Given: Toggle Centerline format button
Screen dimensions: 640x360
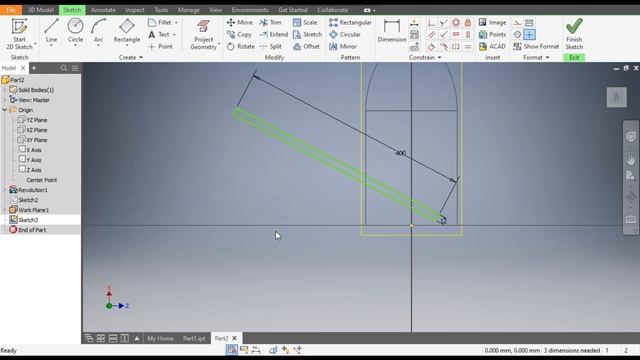Looking at the screenshot, I should 517,35.
